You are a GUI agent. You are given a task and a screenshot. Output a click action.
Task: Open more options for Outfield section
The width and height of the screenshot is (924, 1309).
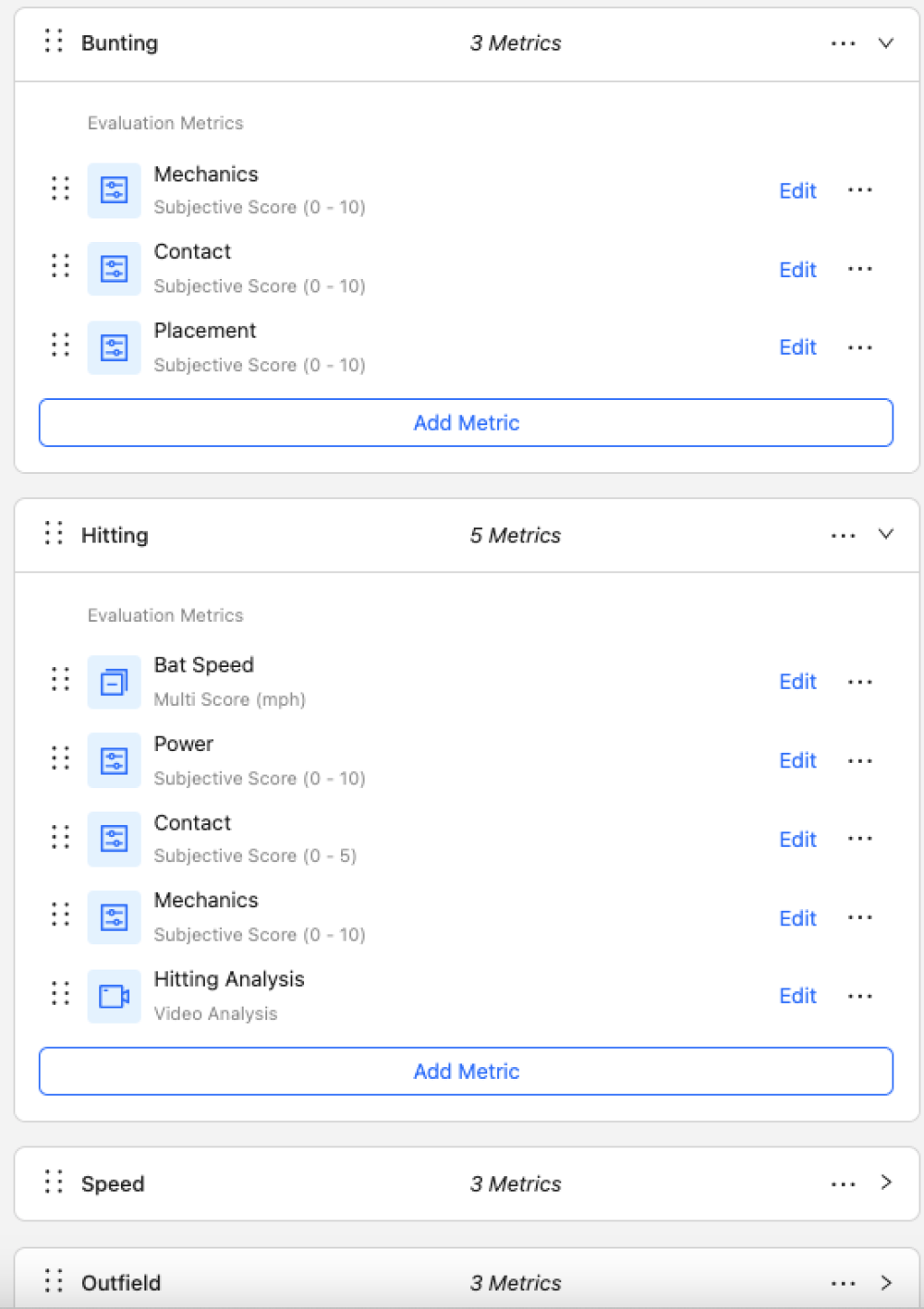point(843,1283)
